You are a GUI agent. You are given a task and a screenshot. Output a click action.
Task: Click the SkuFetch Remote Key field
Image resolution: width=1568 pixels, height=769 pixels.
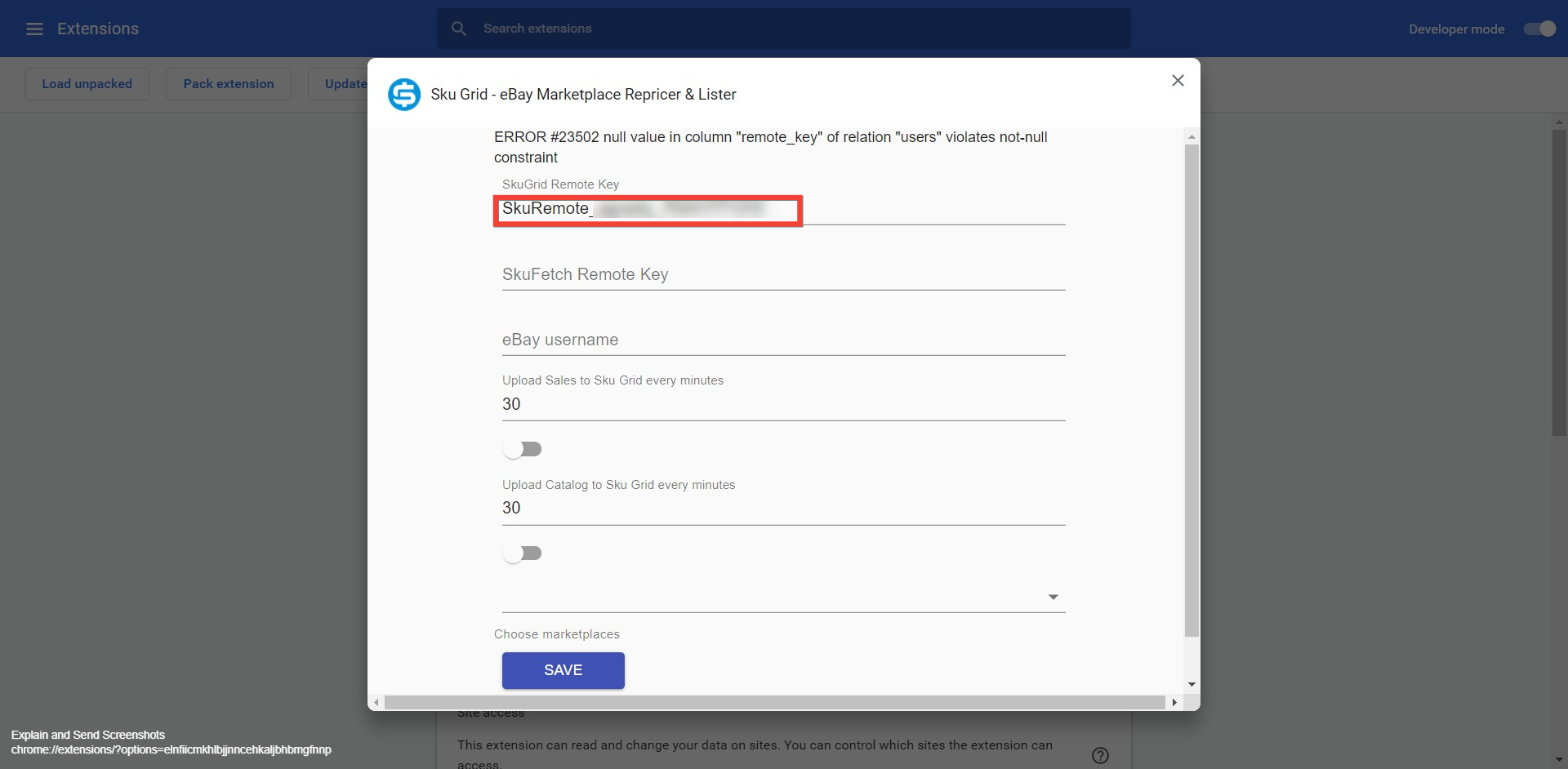click(x=784, y=274)
